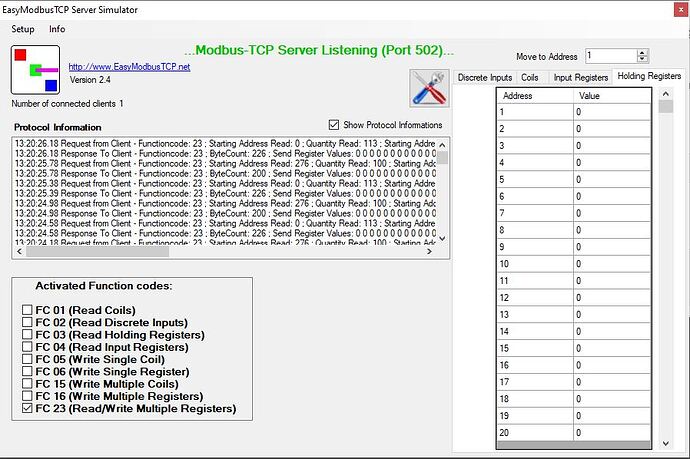The width and height of the screenshot is (690, 459).
Task: Click the Modbus-TCP Server Listening status text
Action: pos(319,50)
